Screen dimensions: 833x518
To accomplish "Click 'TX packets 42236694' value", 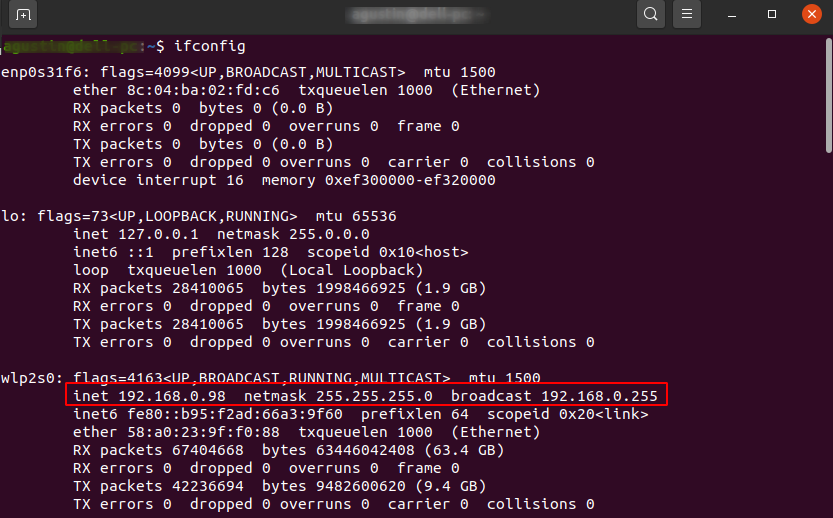I will [x=158, y=487].
